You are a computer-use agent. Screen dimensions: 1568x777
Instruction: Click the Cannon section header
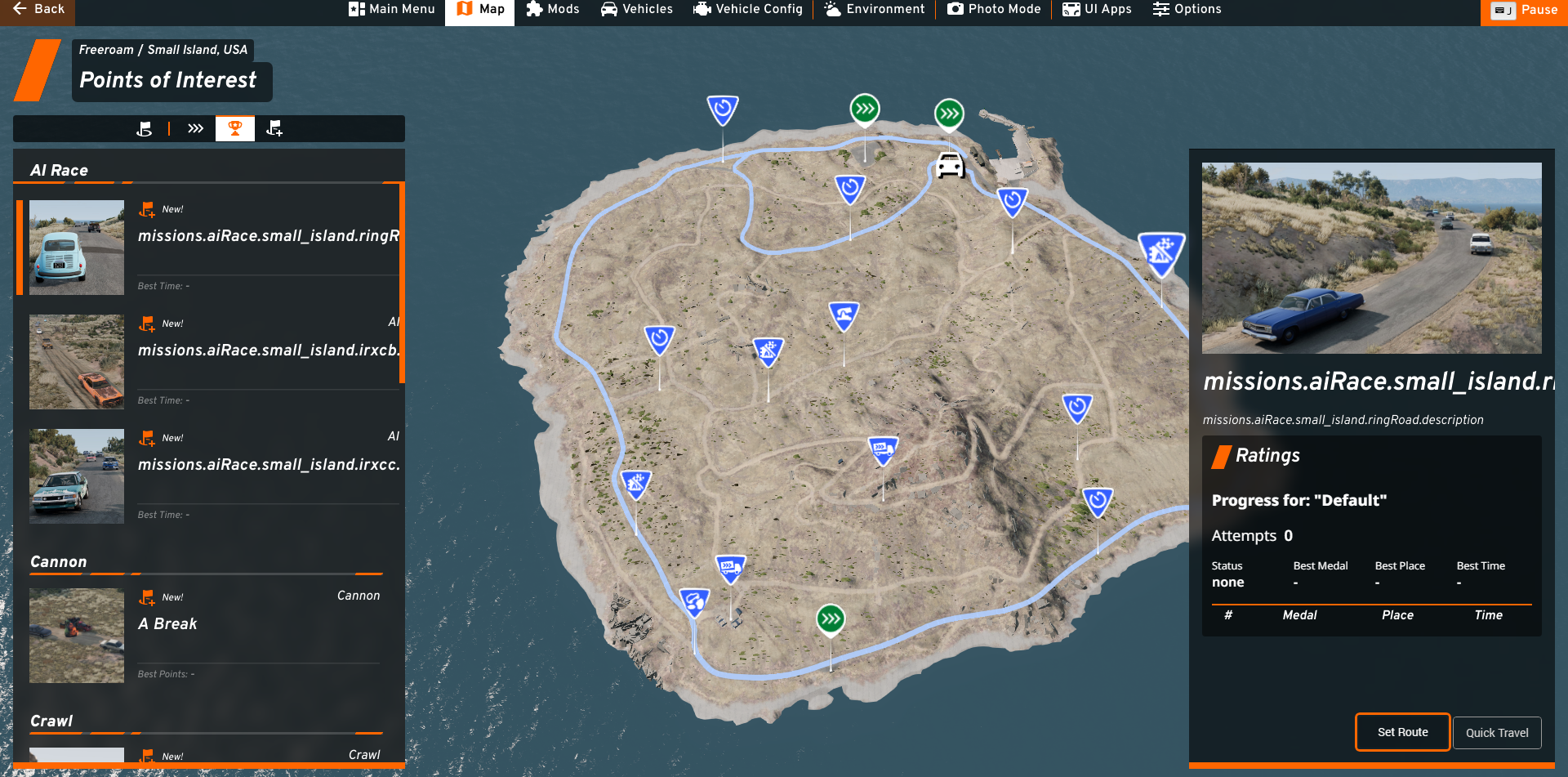[58, 562]
